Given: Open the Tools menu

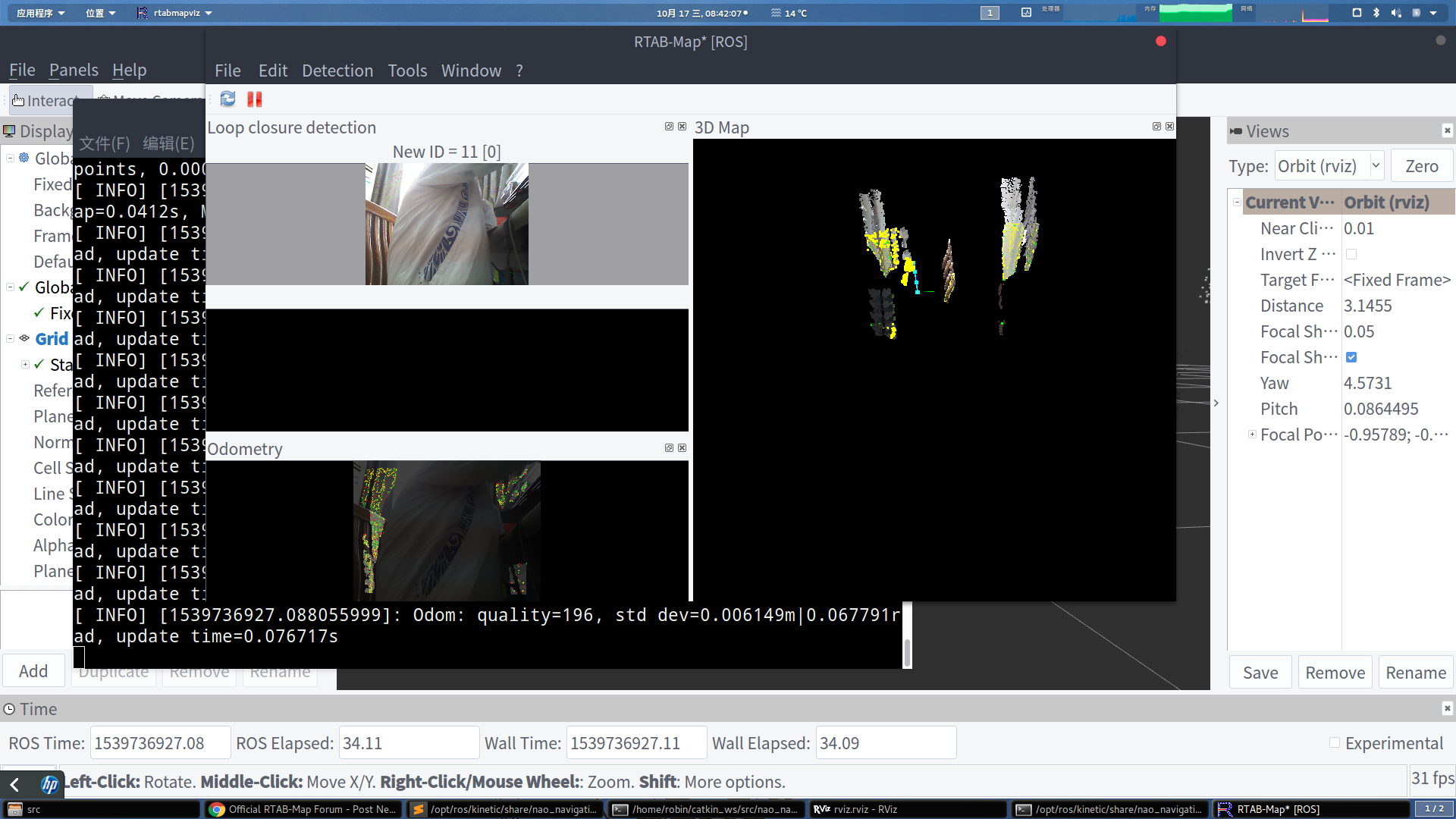Looking at the screenshot, I should pos(407,71).
